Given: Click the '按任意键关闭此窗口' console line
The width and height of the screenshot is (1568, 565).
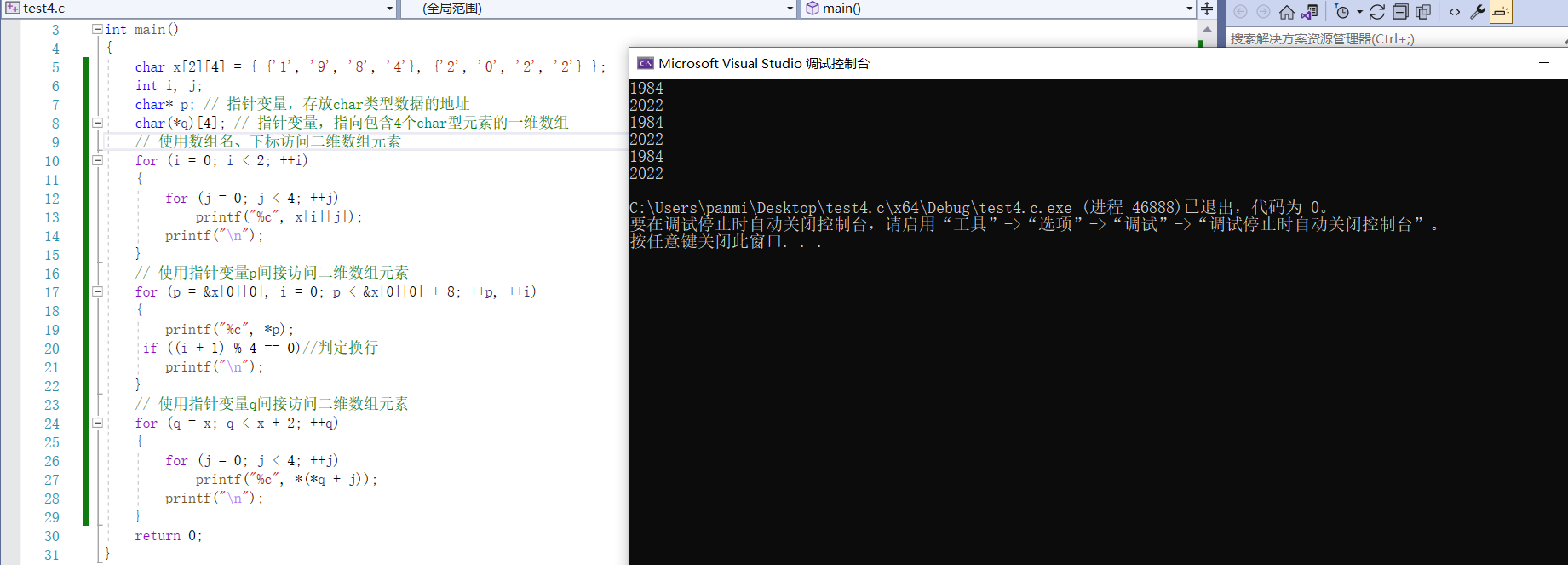Looking at the screenshot, I should pyautogui.click(x=726, y=242).
